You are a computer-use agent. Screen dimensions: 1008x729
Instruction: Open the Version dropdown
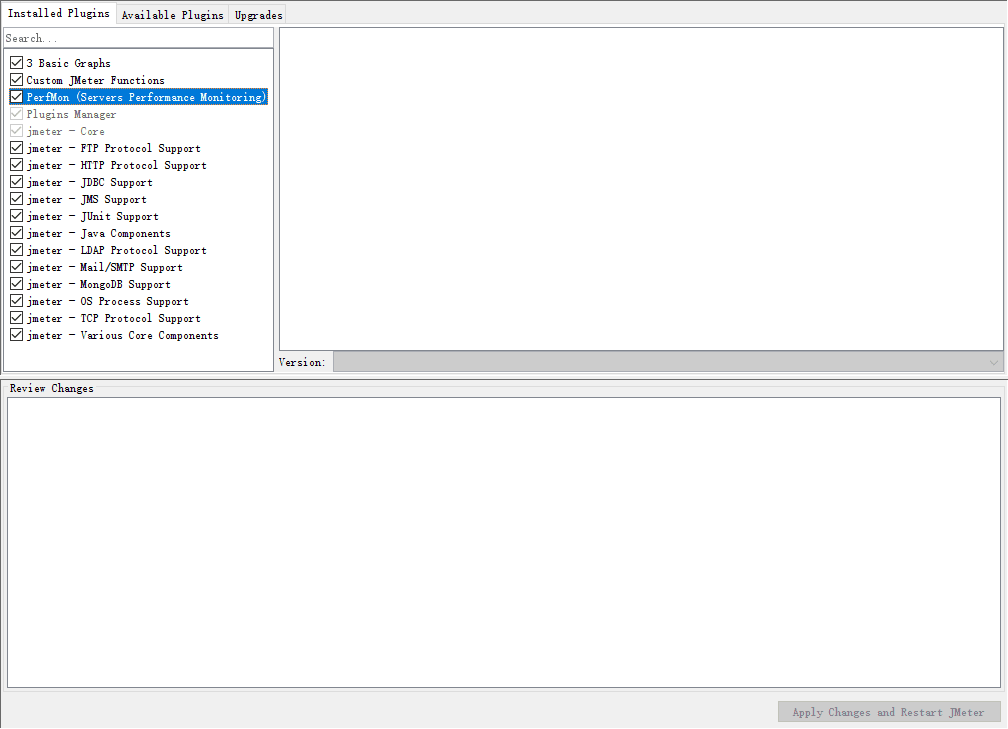[x=668, y=362]
